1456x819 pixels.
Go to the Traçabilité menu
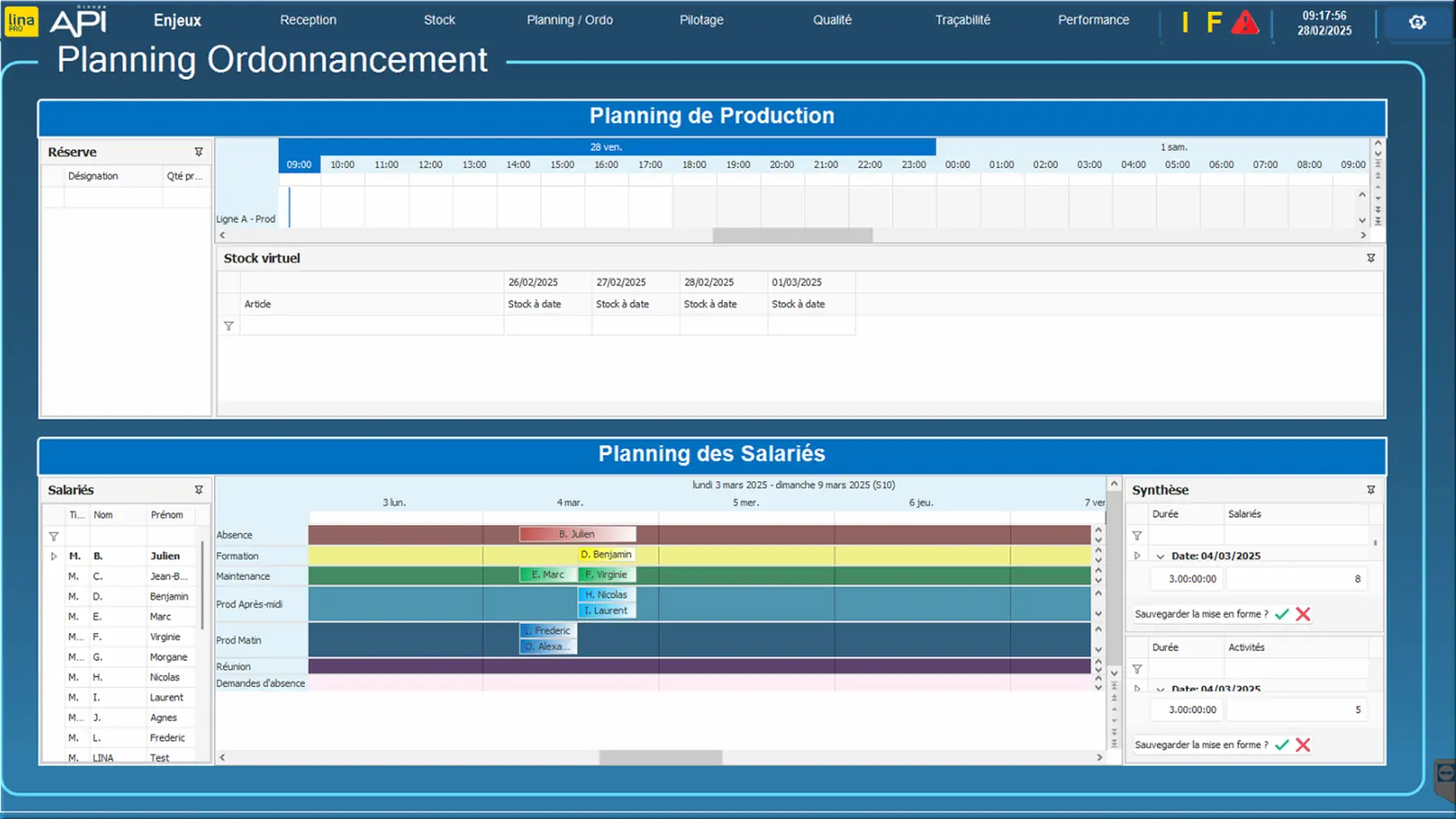pos(962,20)
